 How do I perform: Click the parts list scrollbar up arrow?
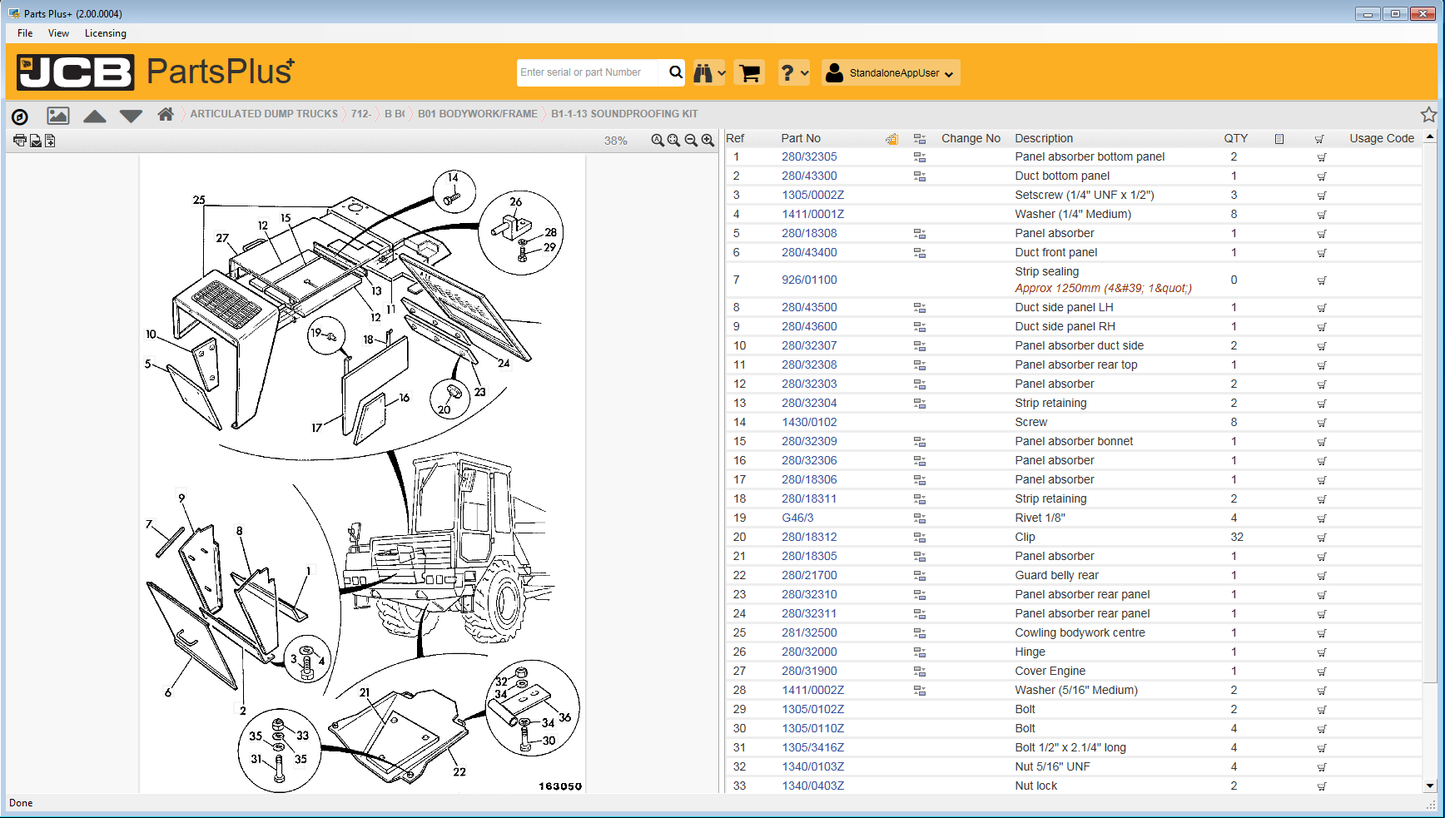pyautogui.click(x=1432, y=138)
